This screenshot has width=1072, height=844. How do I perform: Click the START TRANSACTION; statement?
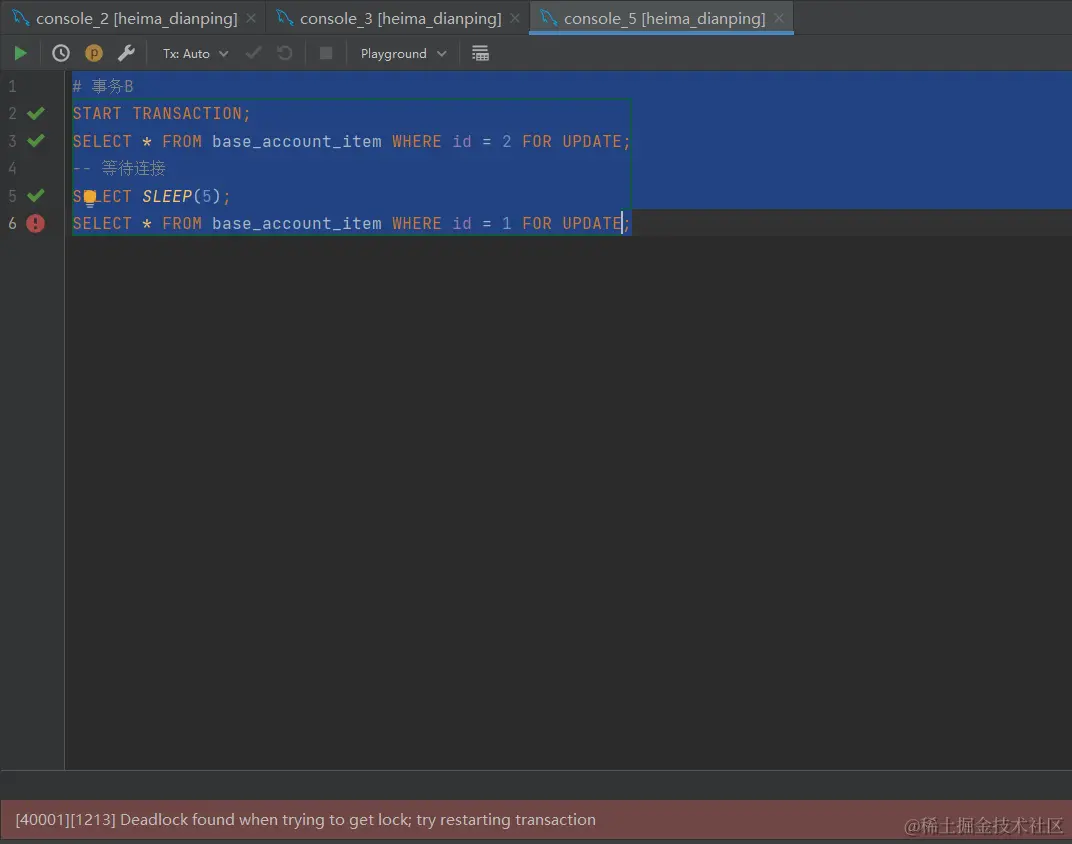coord(161,113)
